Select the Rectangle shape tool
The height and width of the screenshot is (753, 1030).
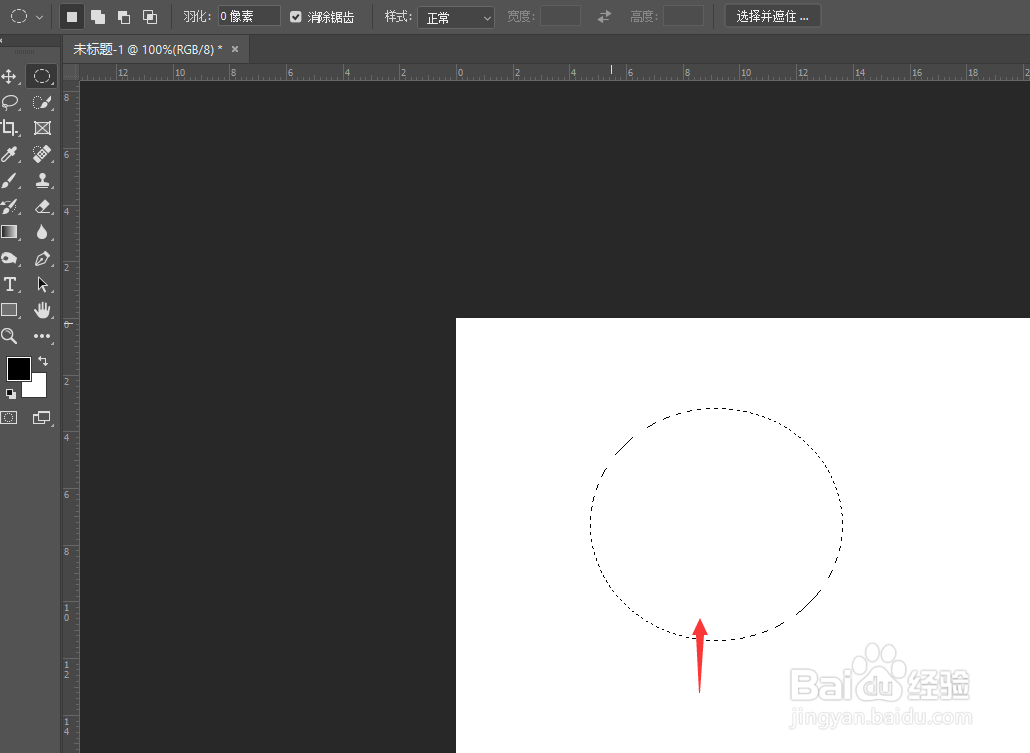click(9, 310)
